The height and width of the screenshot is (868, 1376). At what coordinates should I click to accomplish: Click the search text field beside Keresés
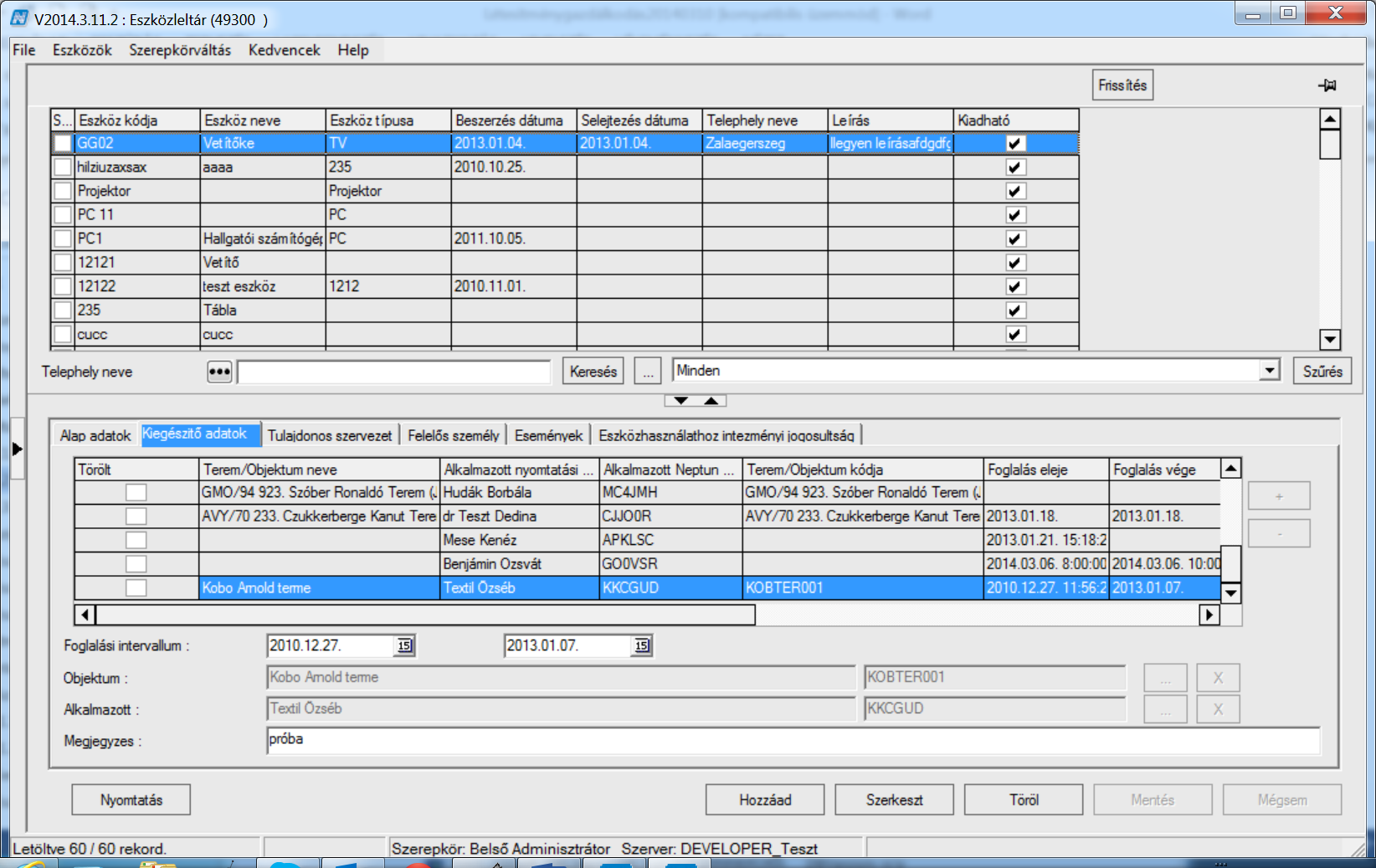pos(393,372)
